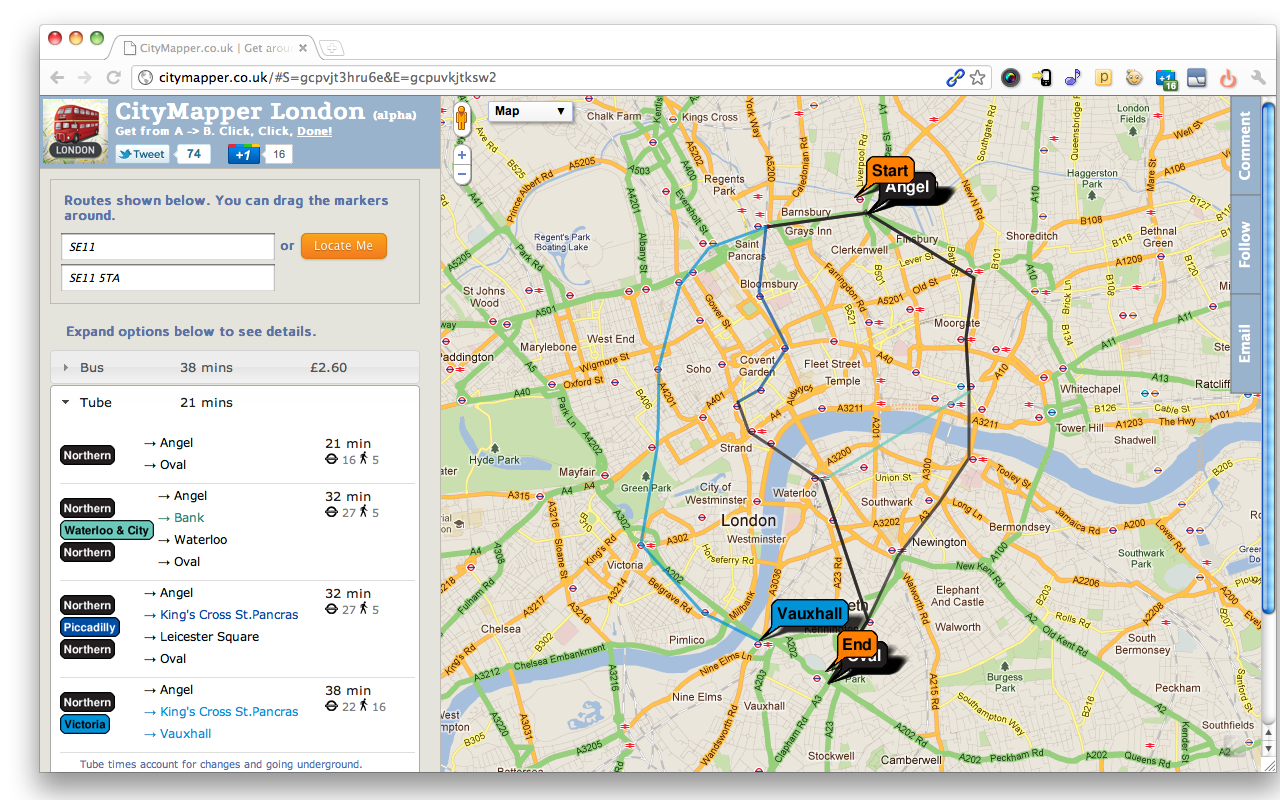This screenshot has width=1280, height=800.
Task: Click the orange End marker
Action: point(856,644)
